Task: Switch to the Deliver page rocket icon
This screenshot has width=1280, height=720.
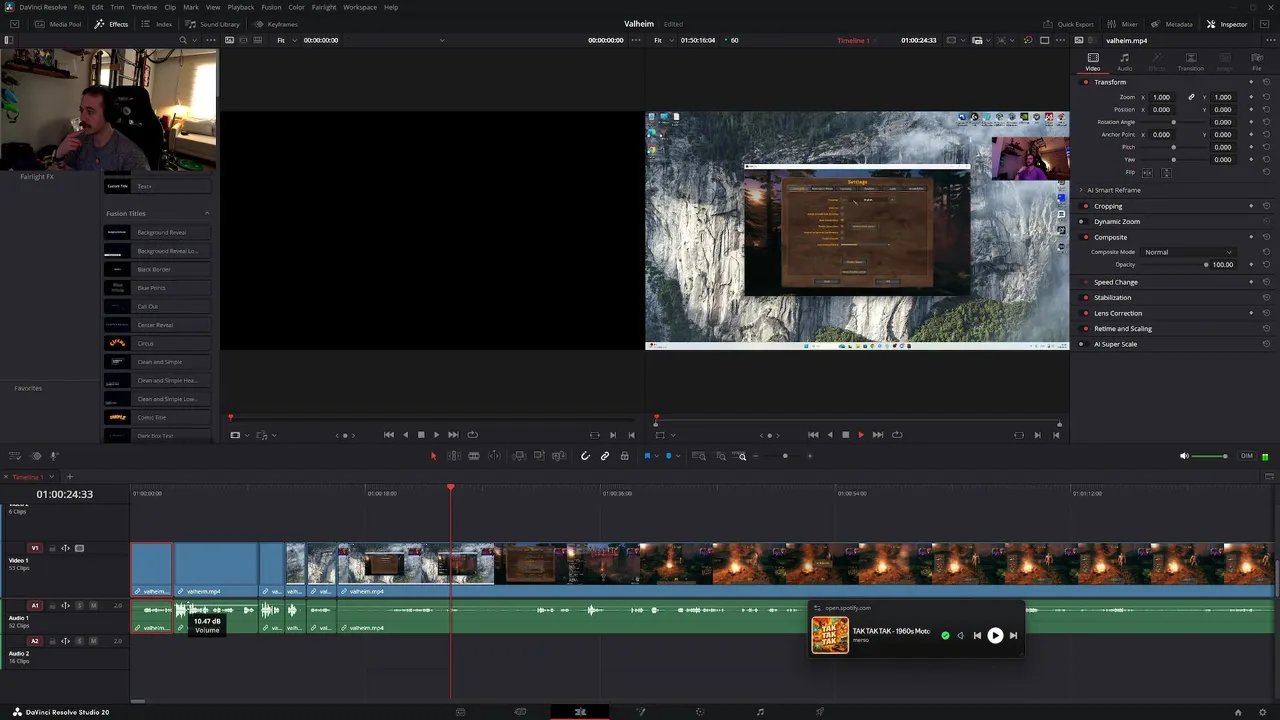Action: tap(820, 712)
